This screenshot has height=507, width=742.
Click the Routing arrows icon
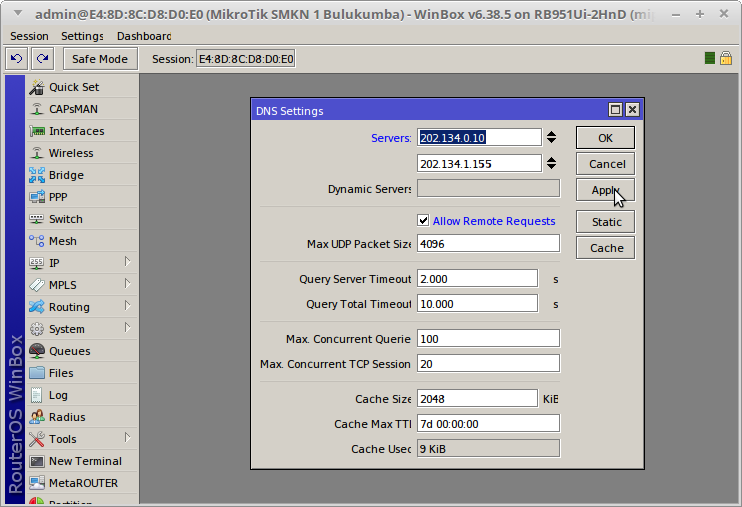click(36, 307)
